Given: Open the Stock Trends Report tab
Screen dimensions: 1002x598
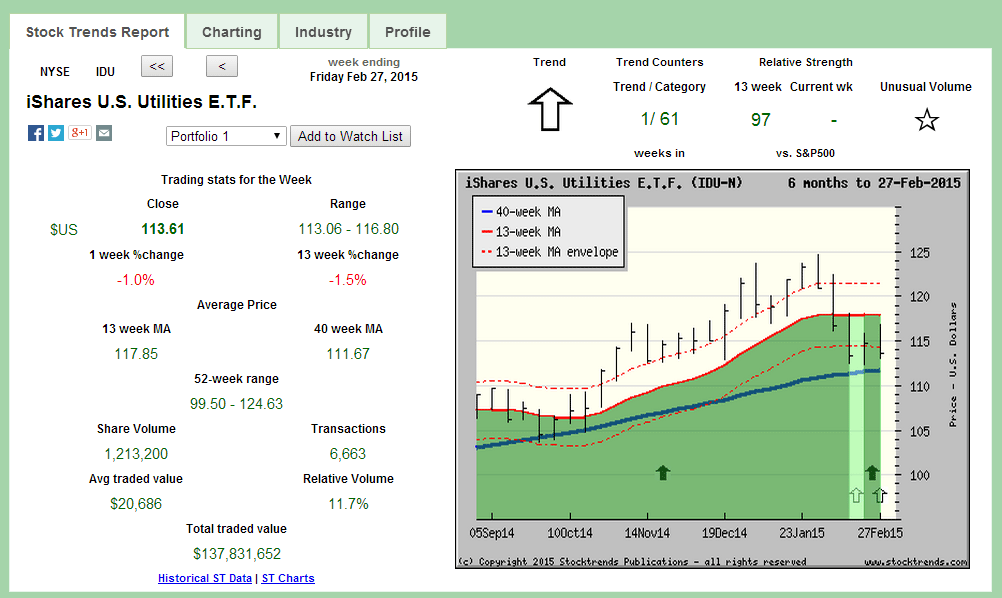Looking at the screenshot, I should click(x=97, y=32).
